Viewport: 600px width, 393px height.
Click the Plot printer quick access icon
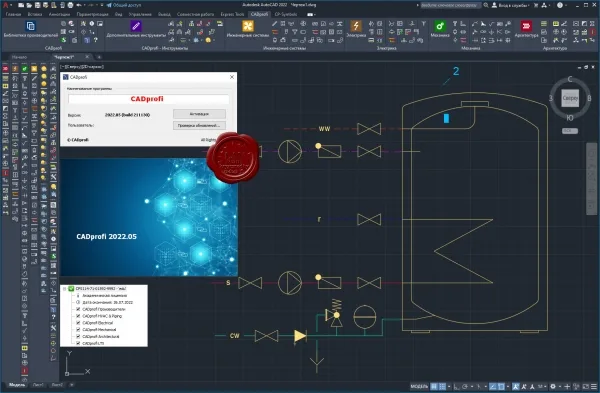pos(70,5)
